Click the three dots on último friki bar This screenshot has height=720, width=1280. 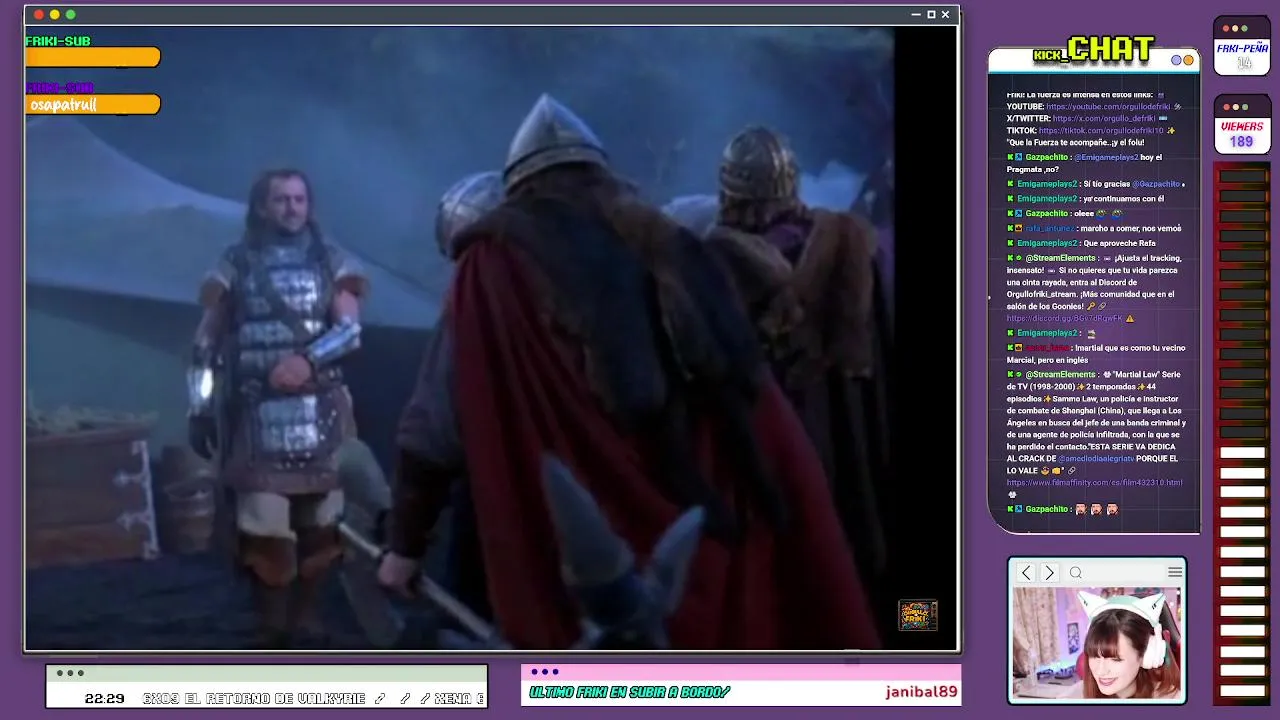(x=545, y=672)
